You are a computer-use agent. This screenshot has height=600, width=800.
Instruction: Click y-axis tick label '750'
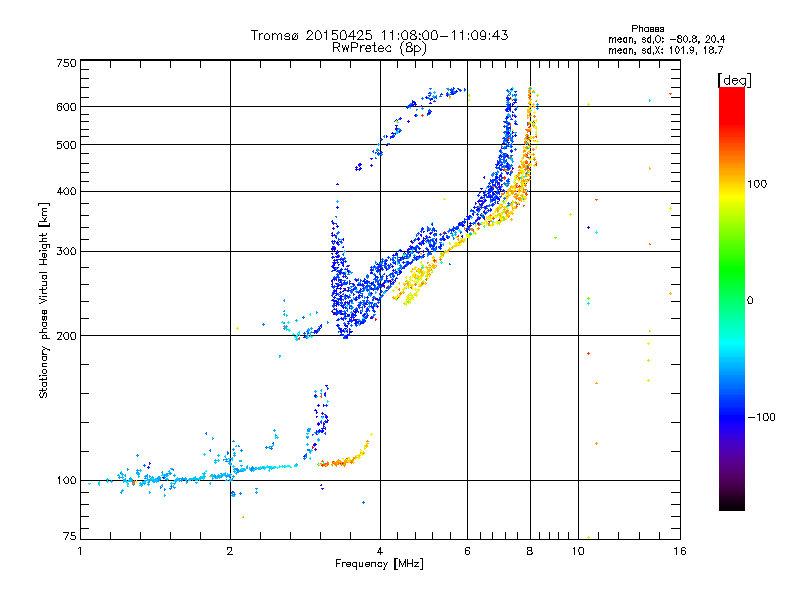(x=66, y=63)
